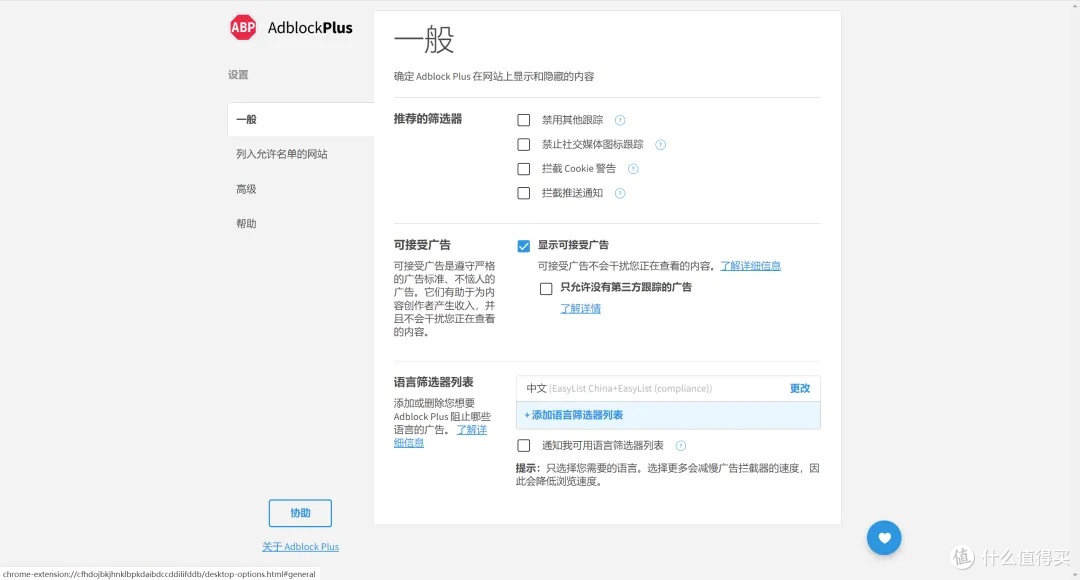The image size is (1080, 580).
Task: Enable 拦截 Cookie 警告 checkbox
Action: 523,169
